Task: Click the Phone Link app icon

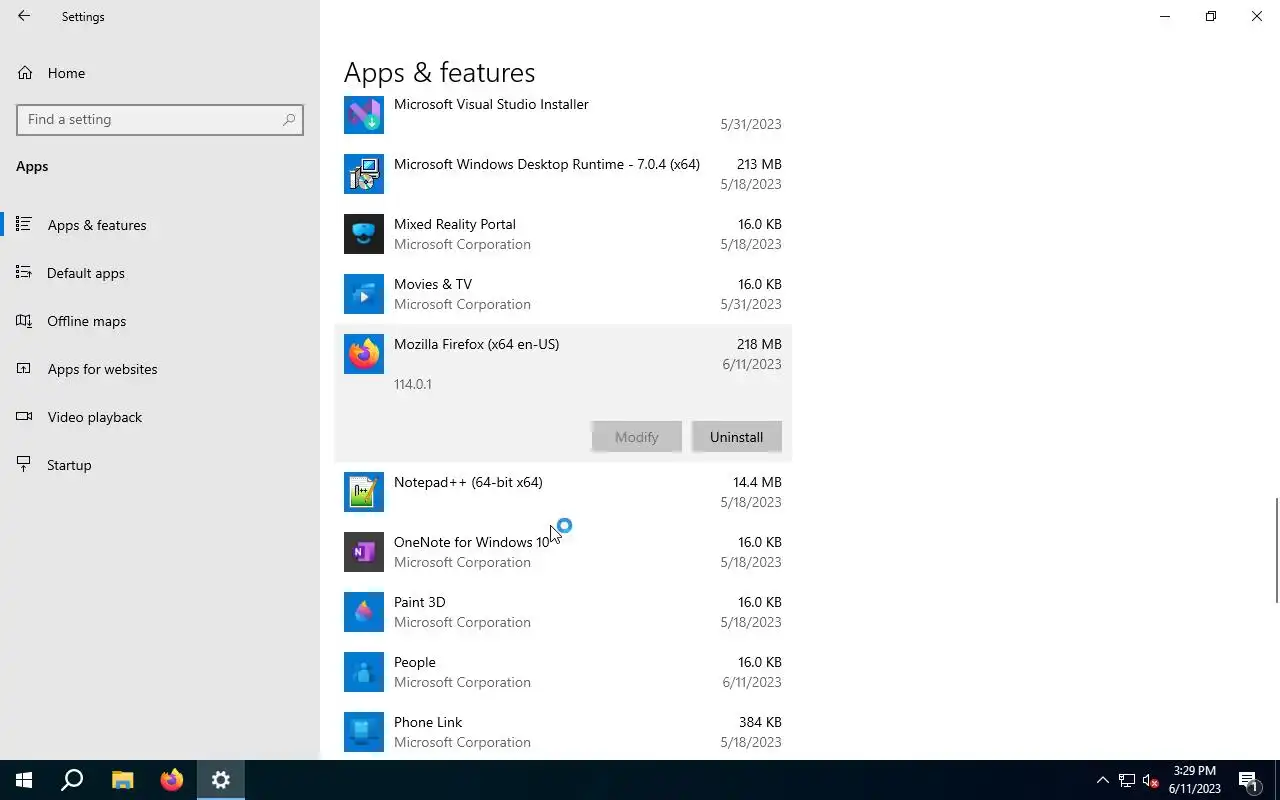Action: [364, 732]
